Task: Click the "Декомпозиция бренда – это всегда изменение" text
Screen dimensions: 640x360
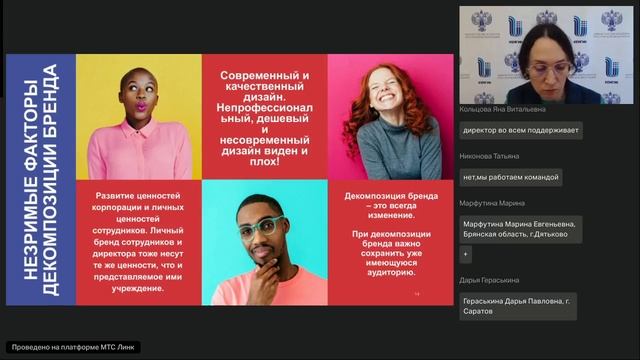Action: coord(391,206)
